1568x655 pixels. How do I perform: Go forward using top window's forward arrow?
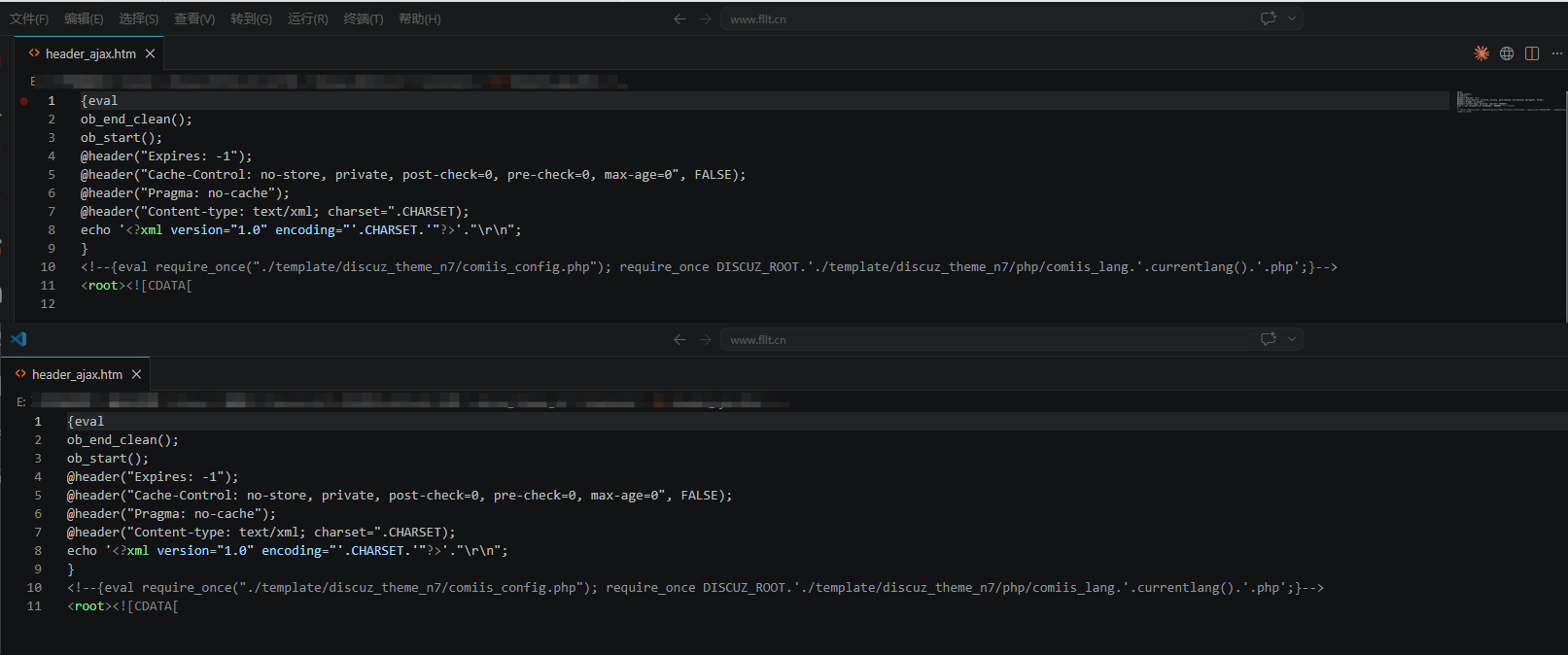[x=706, y=18]
